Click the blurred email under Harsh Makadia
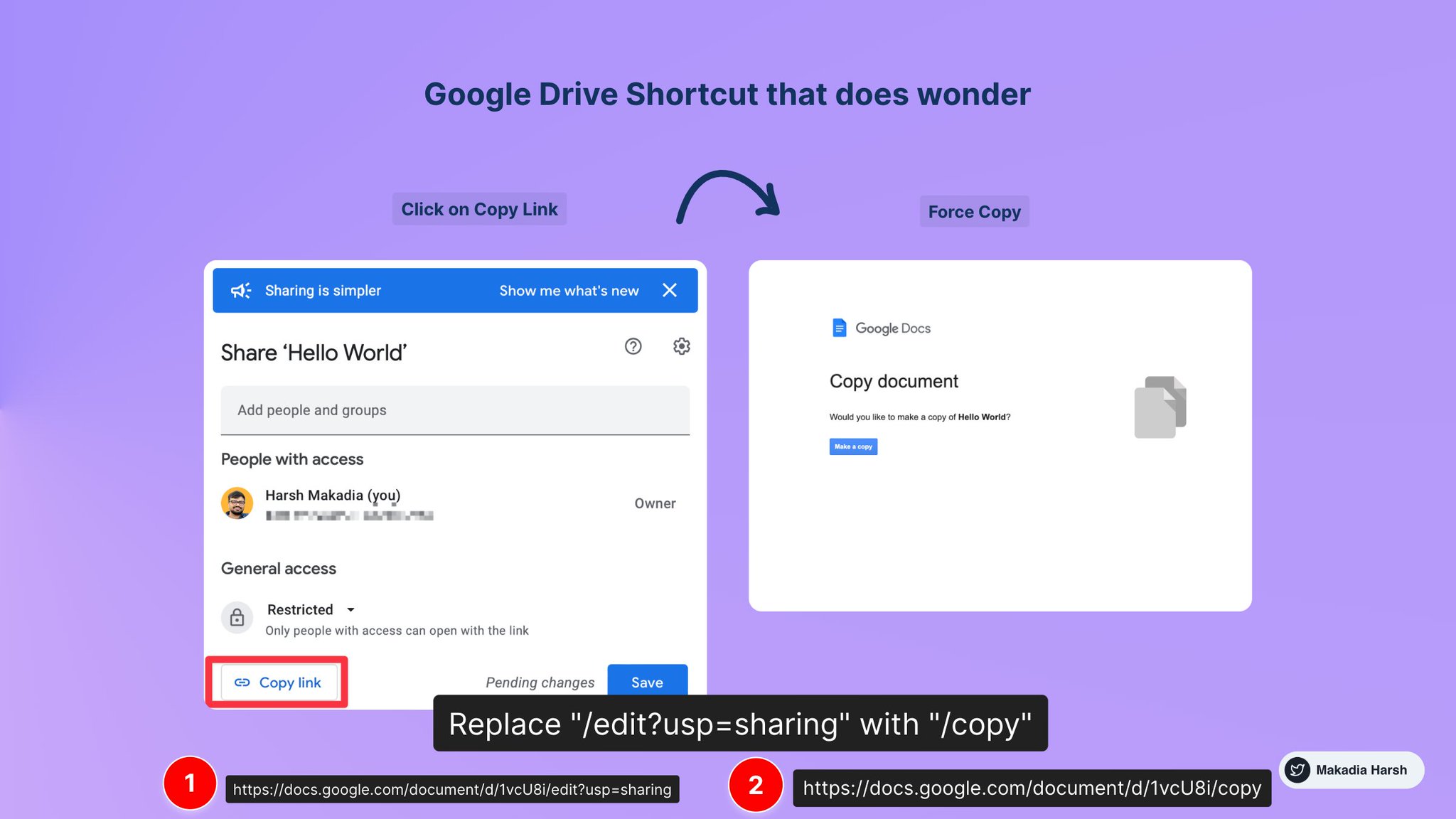The height and width of the screenshot is (819, 1456). pyautogui.click(x=349, y=515)
